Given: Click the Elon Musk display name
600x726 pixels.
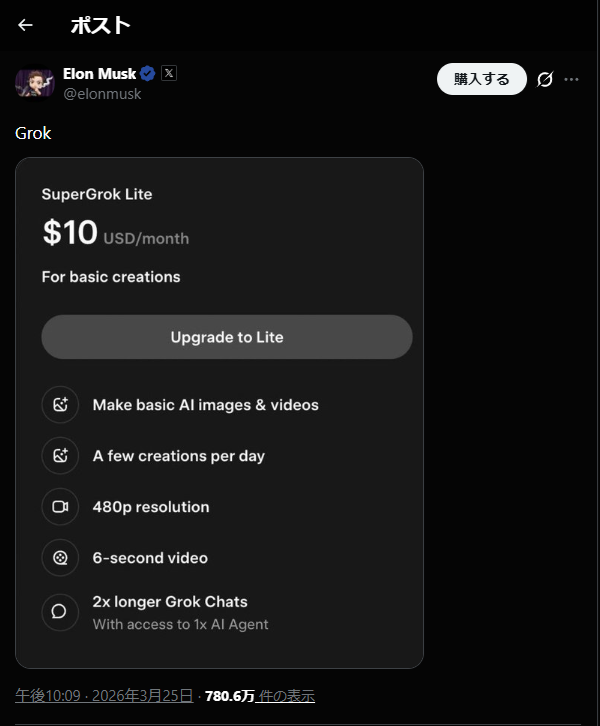Looking at the screenshot, I should point(99,73).
